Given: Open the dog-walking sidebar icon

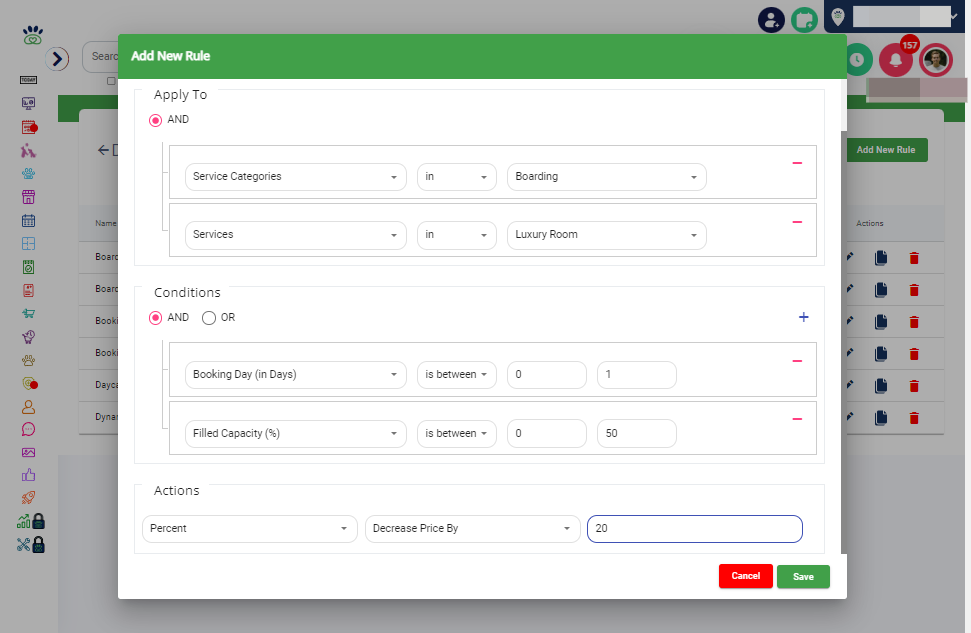Looking at the screenshot, I should (x=28, y=151).
